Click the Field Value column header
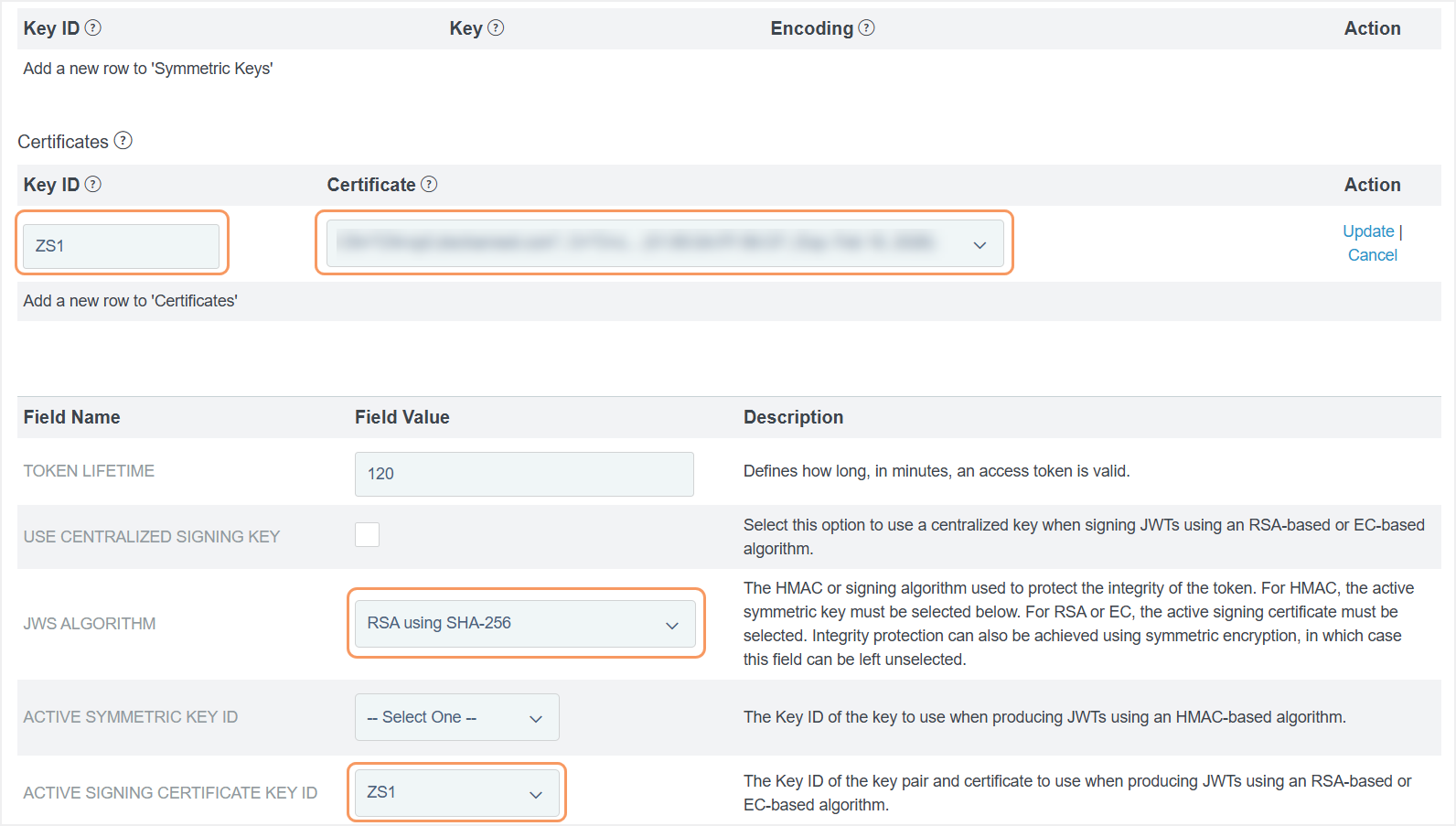Viewport: 1456px width, 826px height. (x=402, y=417)
